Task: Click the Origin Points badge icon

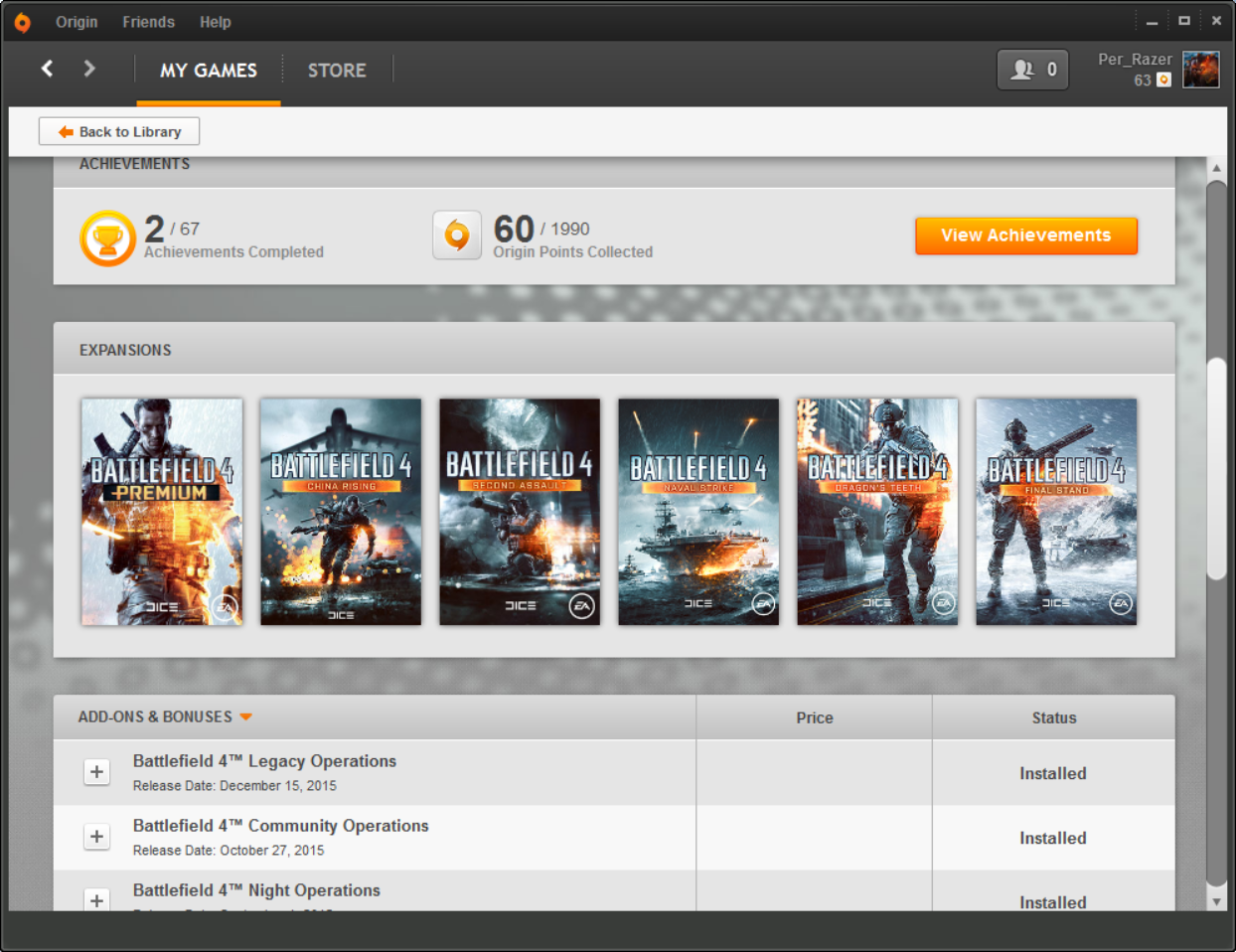Action: (x=457, y=236)
